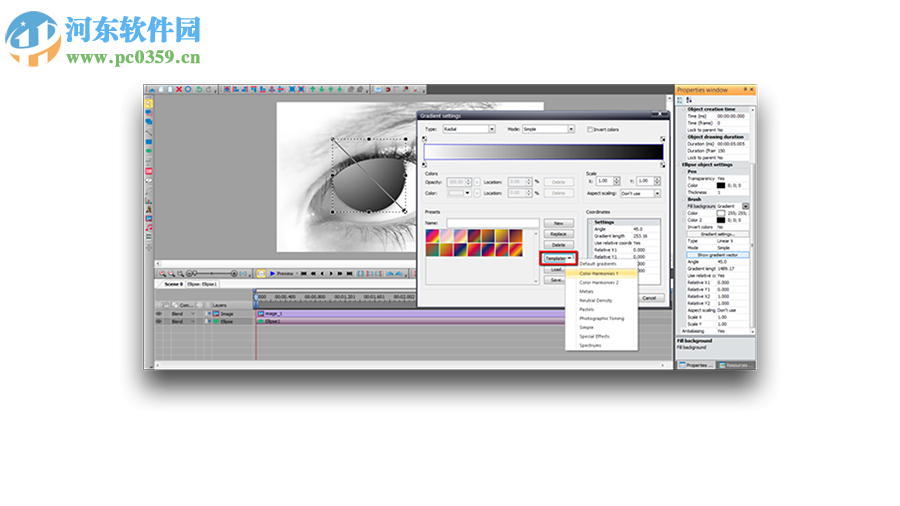Select the music note audio tool in sidebar

point(149,228)
